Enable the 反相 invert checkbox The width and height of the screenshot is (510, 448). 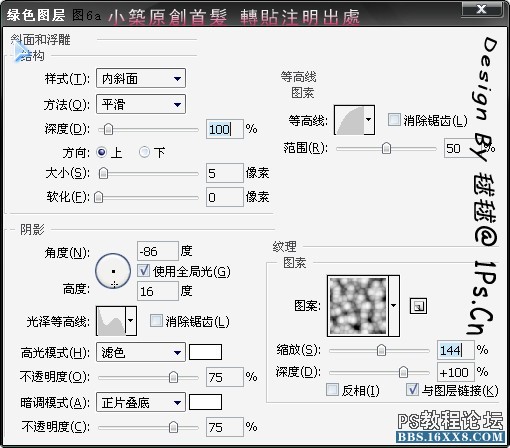(332, 389)
